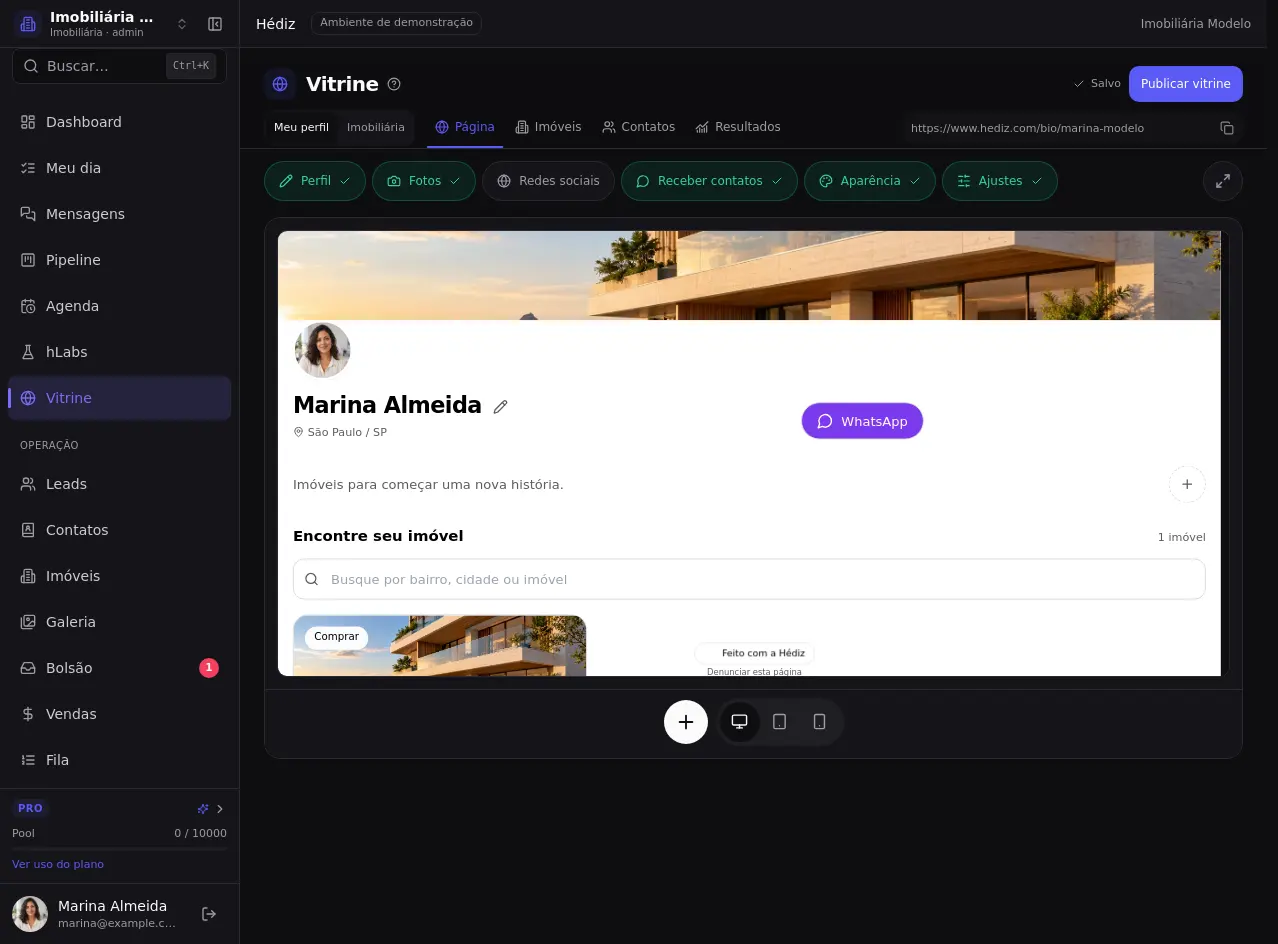
Task: Click the plus button beside the bio text
Action: tap(1187, 484)
